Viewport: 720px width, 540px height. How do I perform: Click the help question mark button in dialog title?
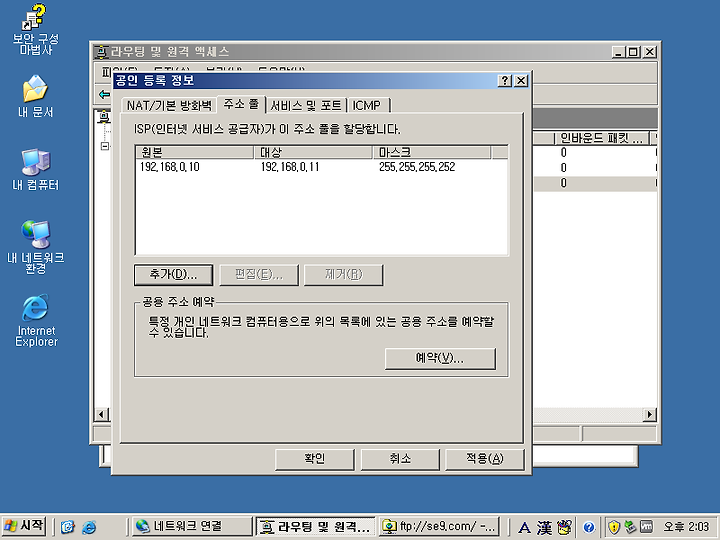(x=505, y=81)
